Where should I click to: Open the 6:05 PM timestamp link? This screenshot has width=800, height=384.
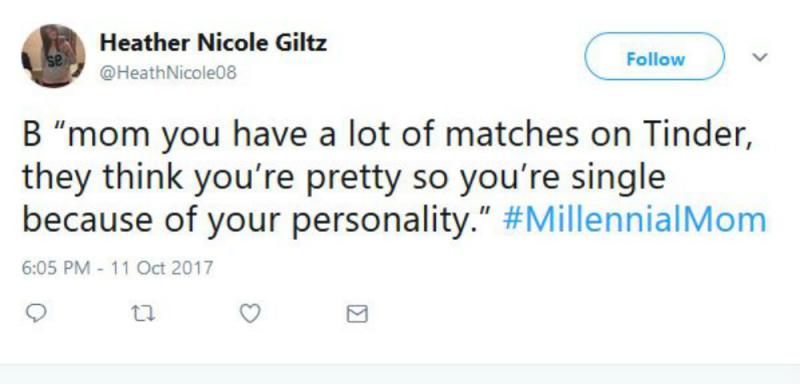coord(56,267)
